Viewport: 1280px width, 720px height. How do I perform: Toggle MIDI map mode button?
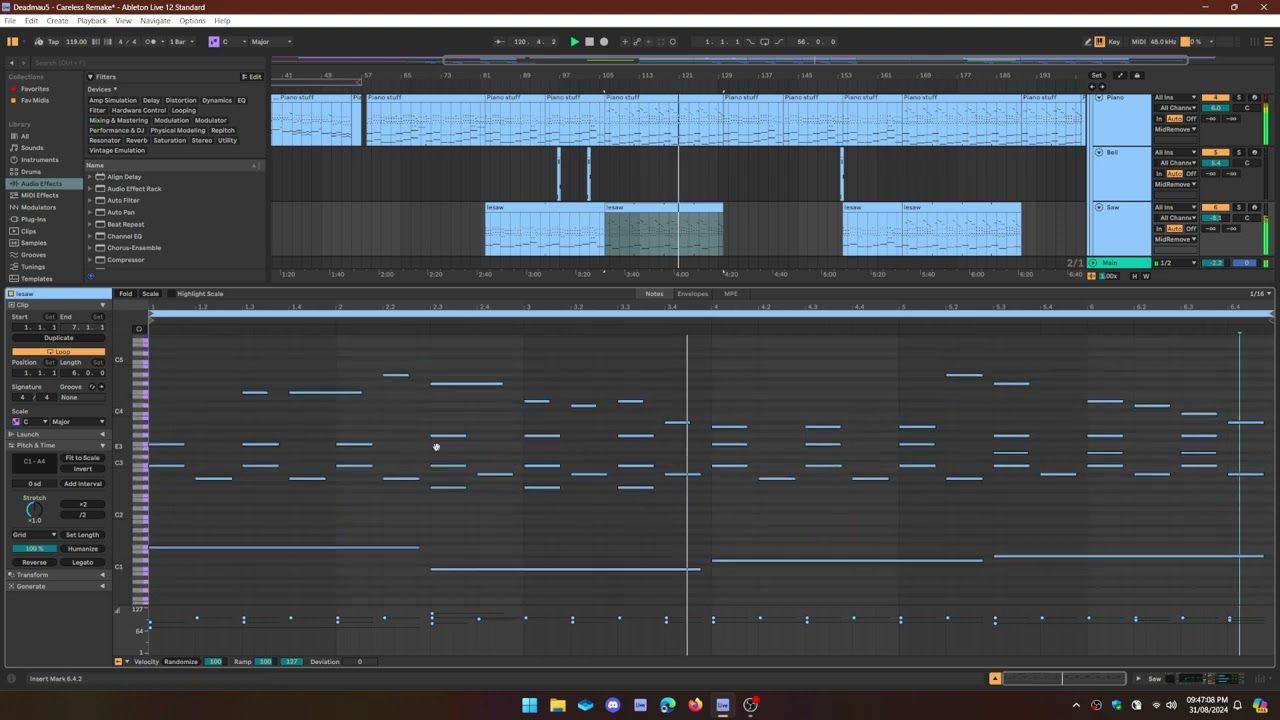(x=1138, y=42)
